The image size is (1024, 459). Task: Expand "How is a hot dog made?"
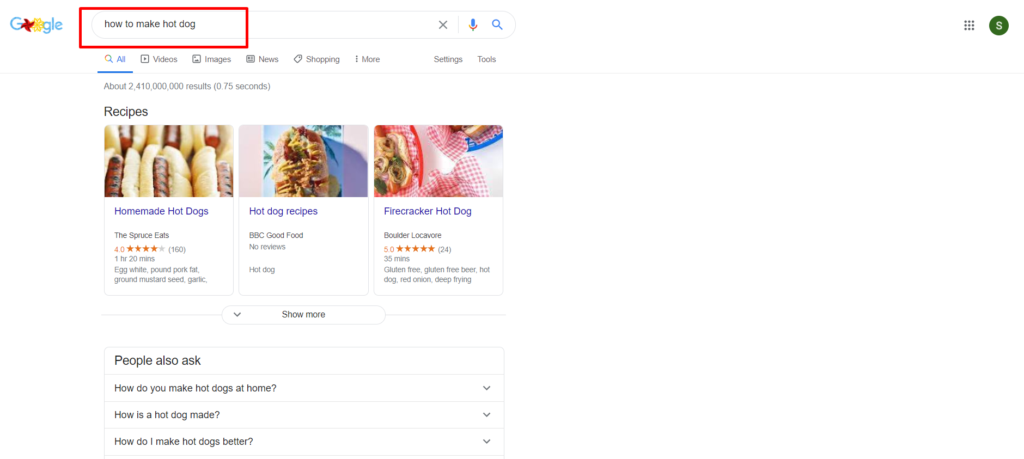coord(304,415)
